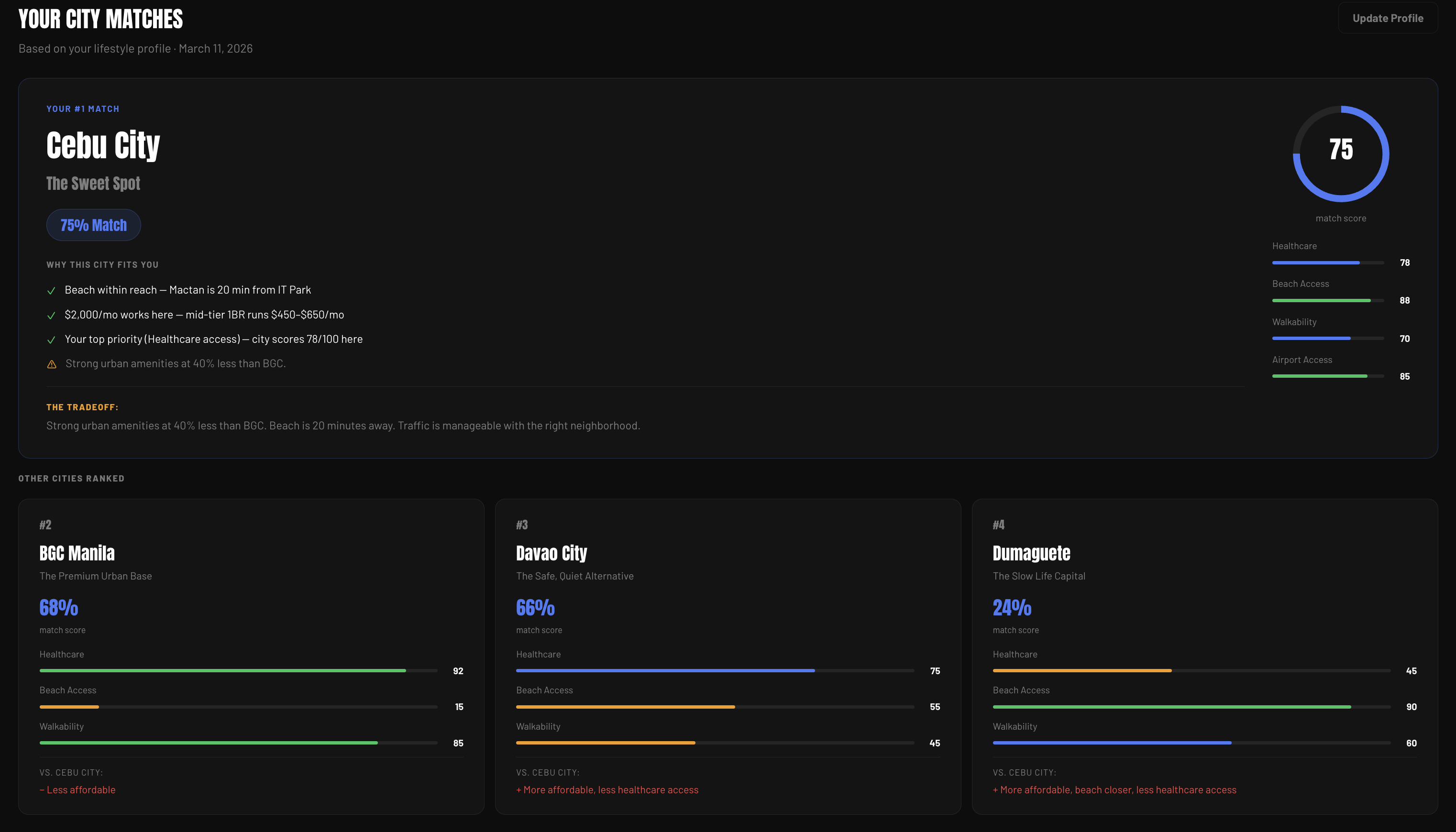Screen dimensions: 1456x832
Task: Click the green checkmark beside Beach within reach
Action: pyautogui.click(x=52, y=291)
